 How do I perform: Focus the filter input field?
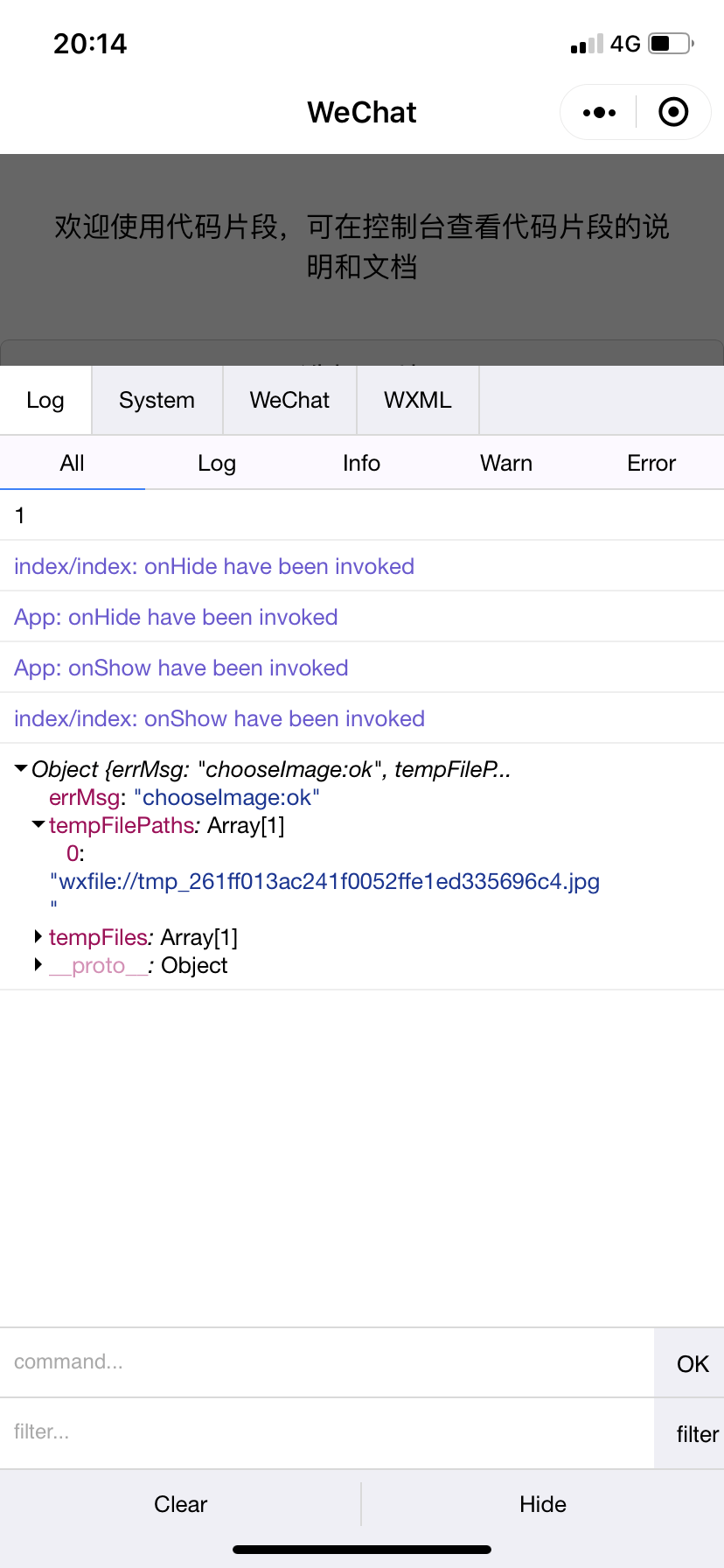click(327, 1432)
